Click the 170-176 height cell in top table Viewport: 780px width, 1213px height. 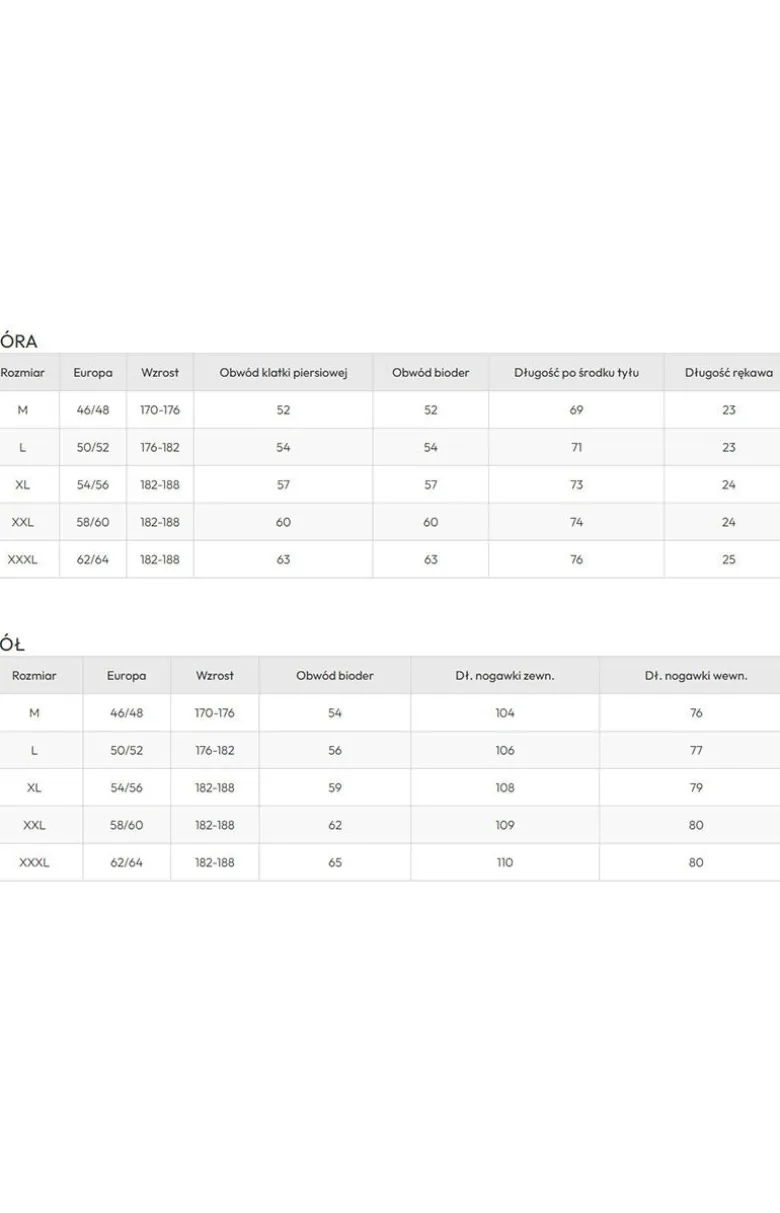coord(160,410)
